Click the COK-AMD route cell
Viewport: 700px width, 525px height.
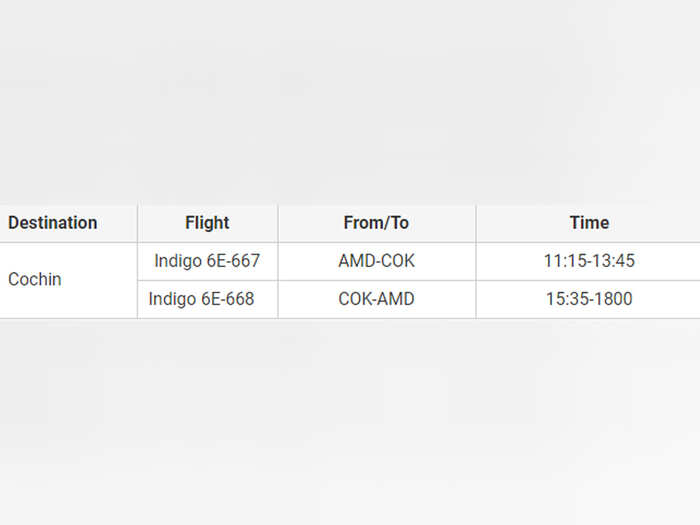[x=377, y=300]
